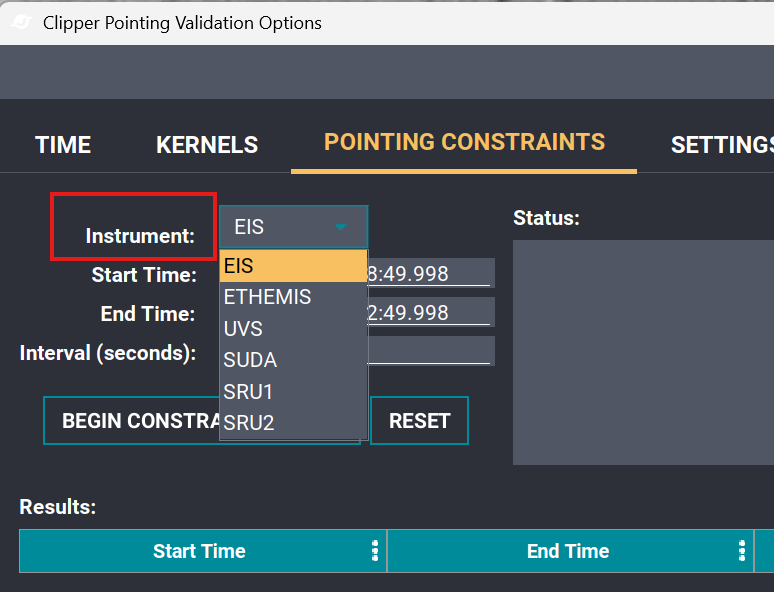Click the RESET button

point(419,421)
